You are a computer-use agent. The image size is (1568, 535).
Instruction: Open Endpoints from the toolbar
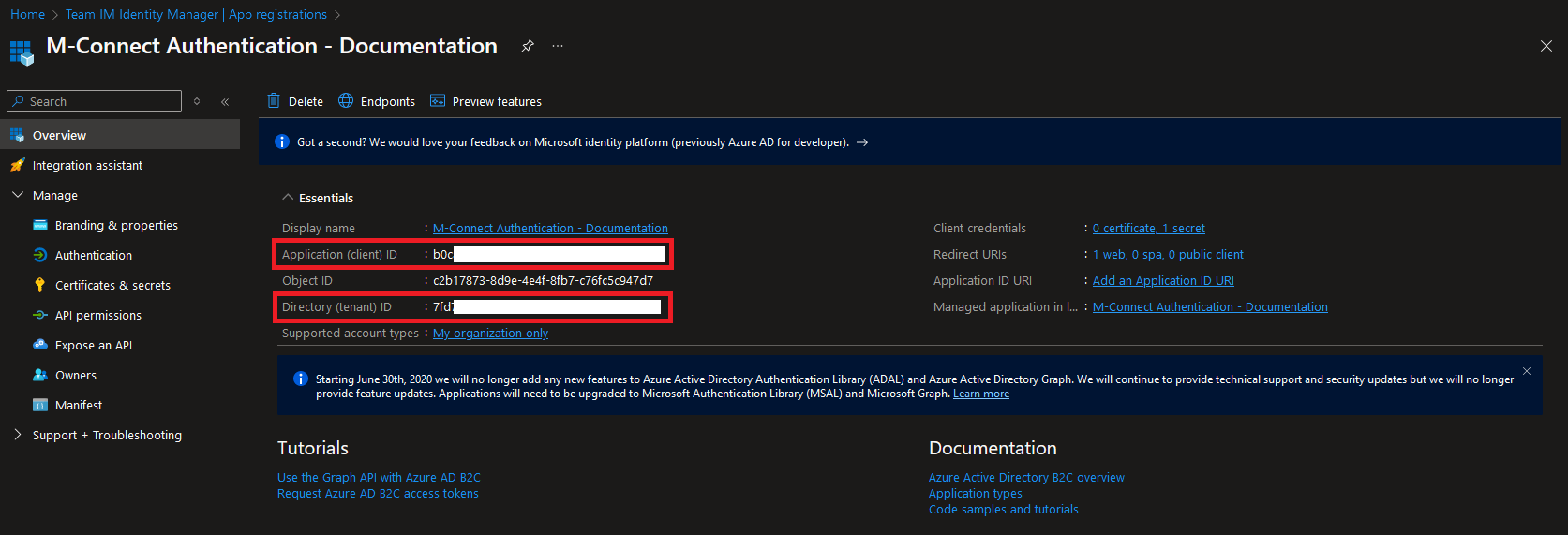pos(377,101)
